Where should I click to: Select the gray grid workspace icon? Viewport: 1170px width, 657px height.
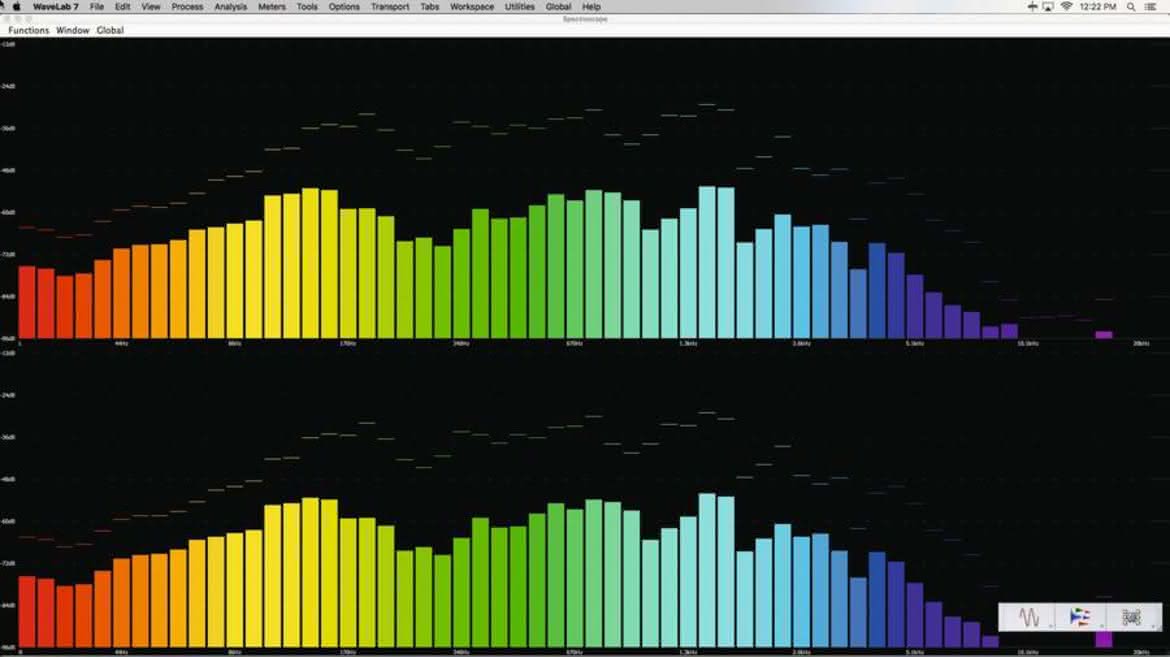(1131, 617)
